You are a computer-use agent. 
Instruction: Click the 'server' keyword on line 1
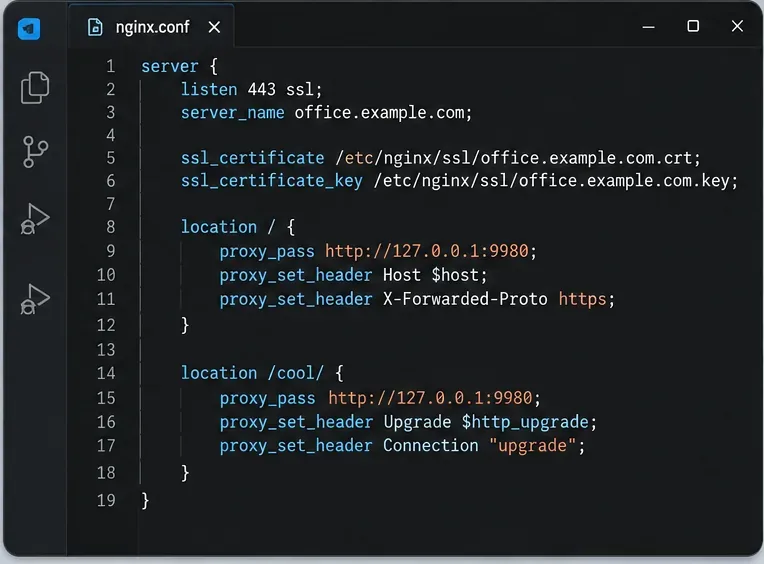pos(170,66)
